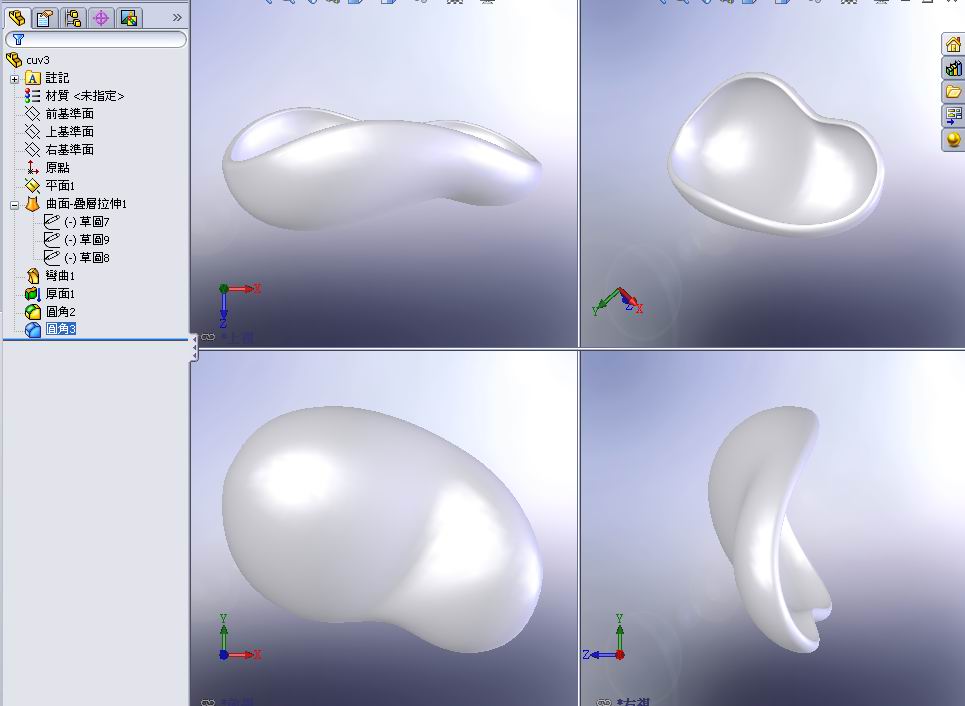965x706 pixels.
Task: Expand the 註記 annotations folder
Action: [x=15, y=79]
